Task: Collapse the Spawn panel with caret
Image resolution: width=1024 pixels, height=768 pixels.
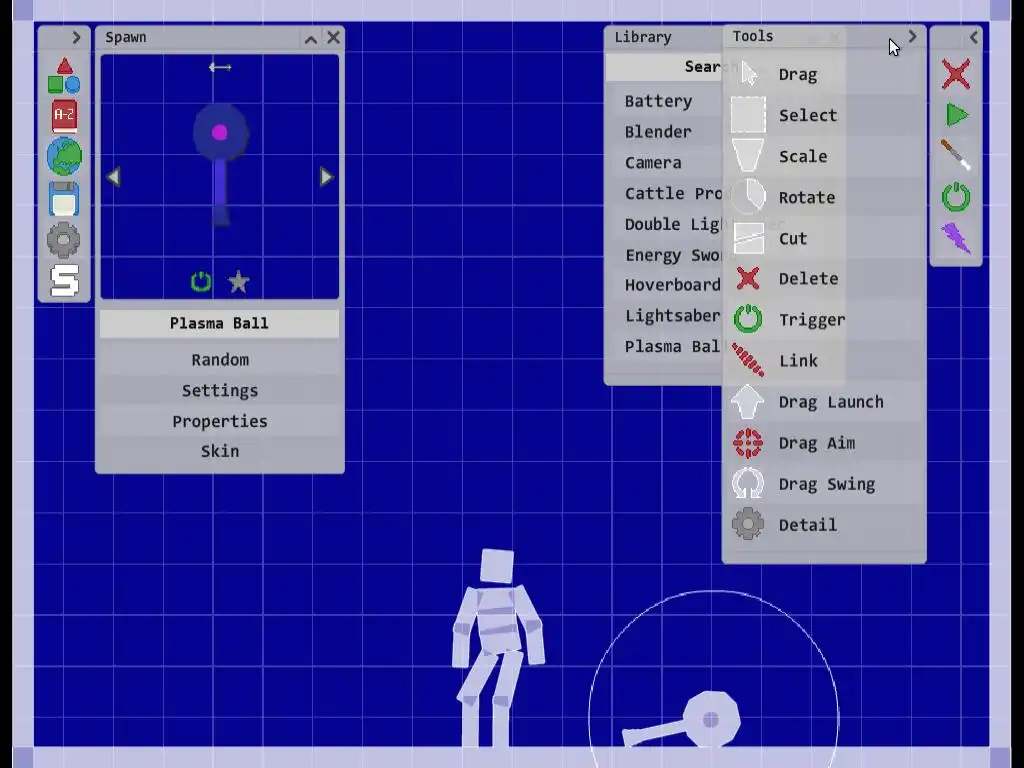Action: click(x=311, y=39)
